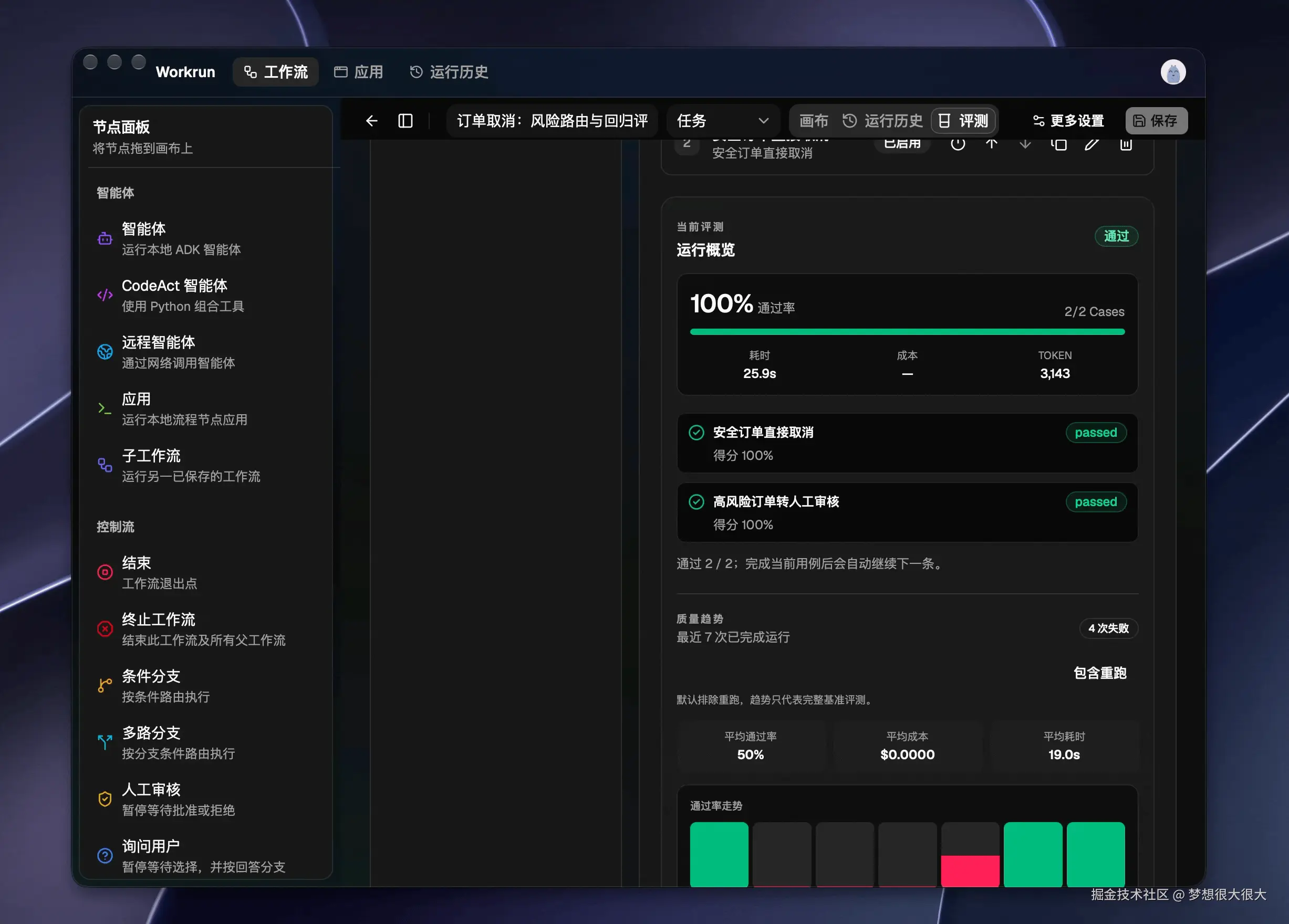This screenshot has width=1289, height=924.
Task: Click the 通过率走势 label
Action: coord(716,806)
